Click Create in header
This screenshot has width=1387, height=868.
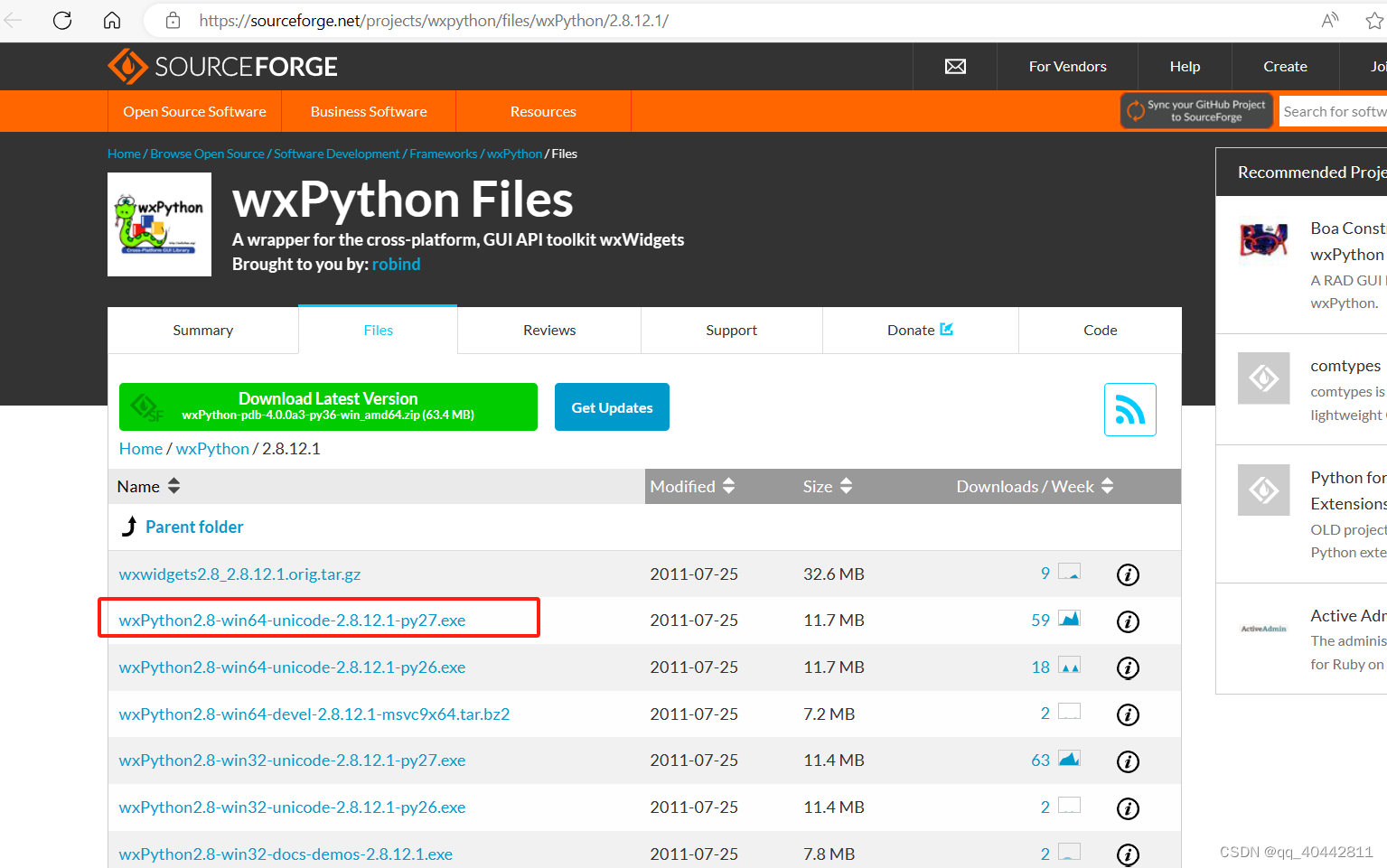(x=1285, y=66)
